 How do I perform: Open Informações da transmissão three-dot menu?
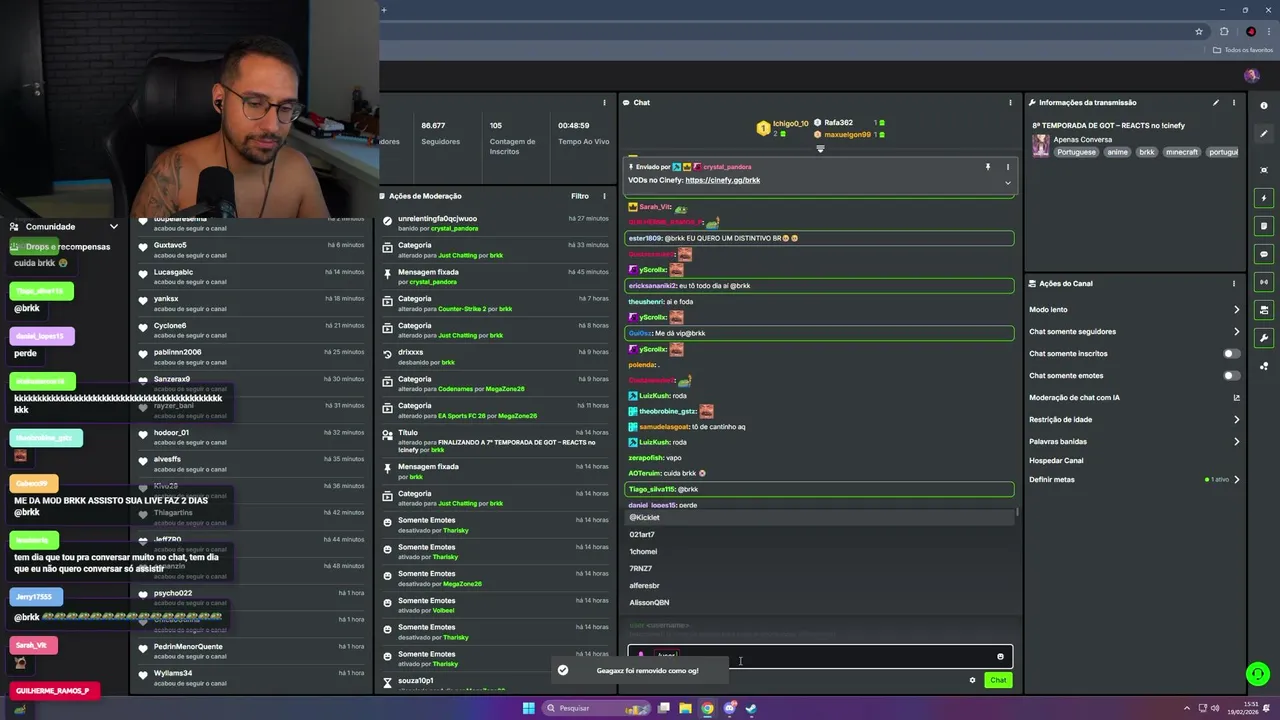[x=1234, y=102]
